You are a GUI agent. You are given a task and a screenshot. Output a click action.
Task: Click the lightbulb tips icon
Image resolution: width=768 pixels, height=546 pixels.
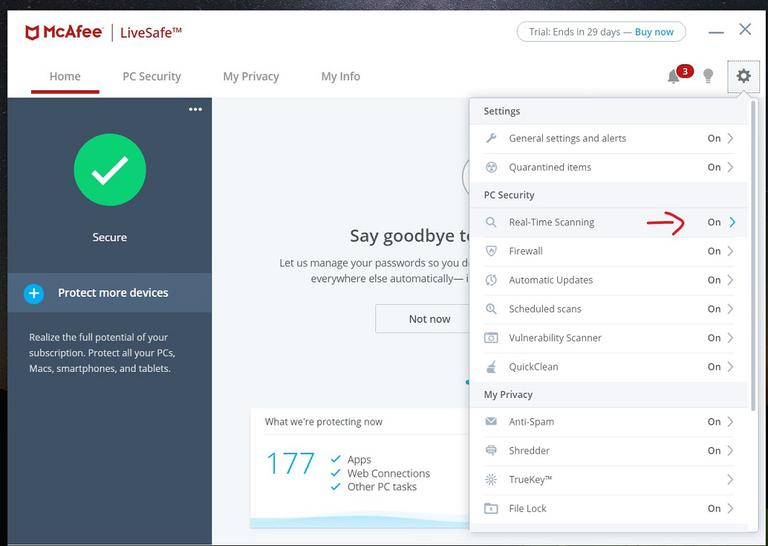(x=708, y=76)
